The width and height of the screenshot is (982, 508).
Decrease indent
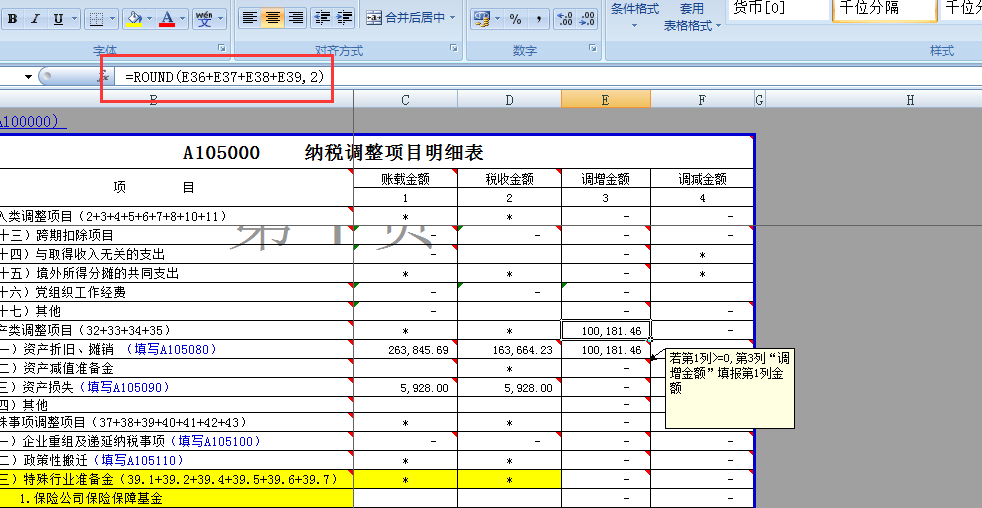click(322, 18)
